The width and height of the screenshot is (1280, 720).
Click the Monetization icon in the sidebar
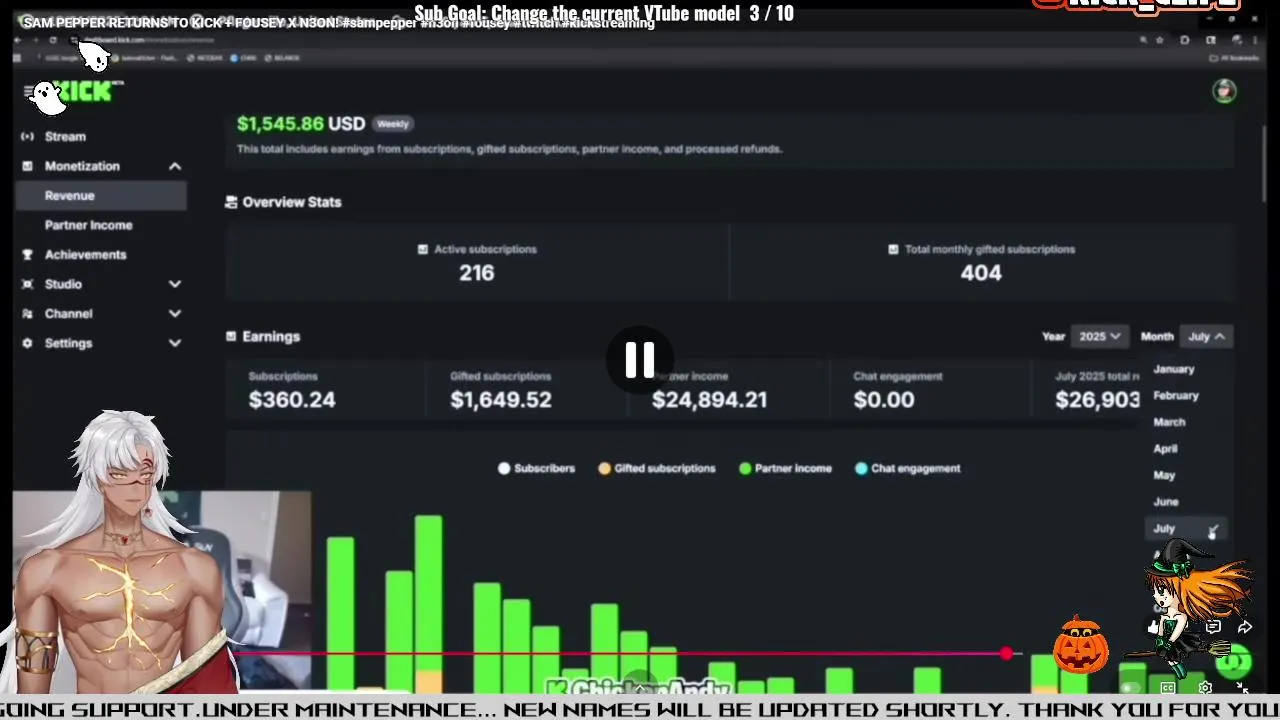27,166
